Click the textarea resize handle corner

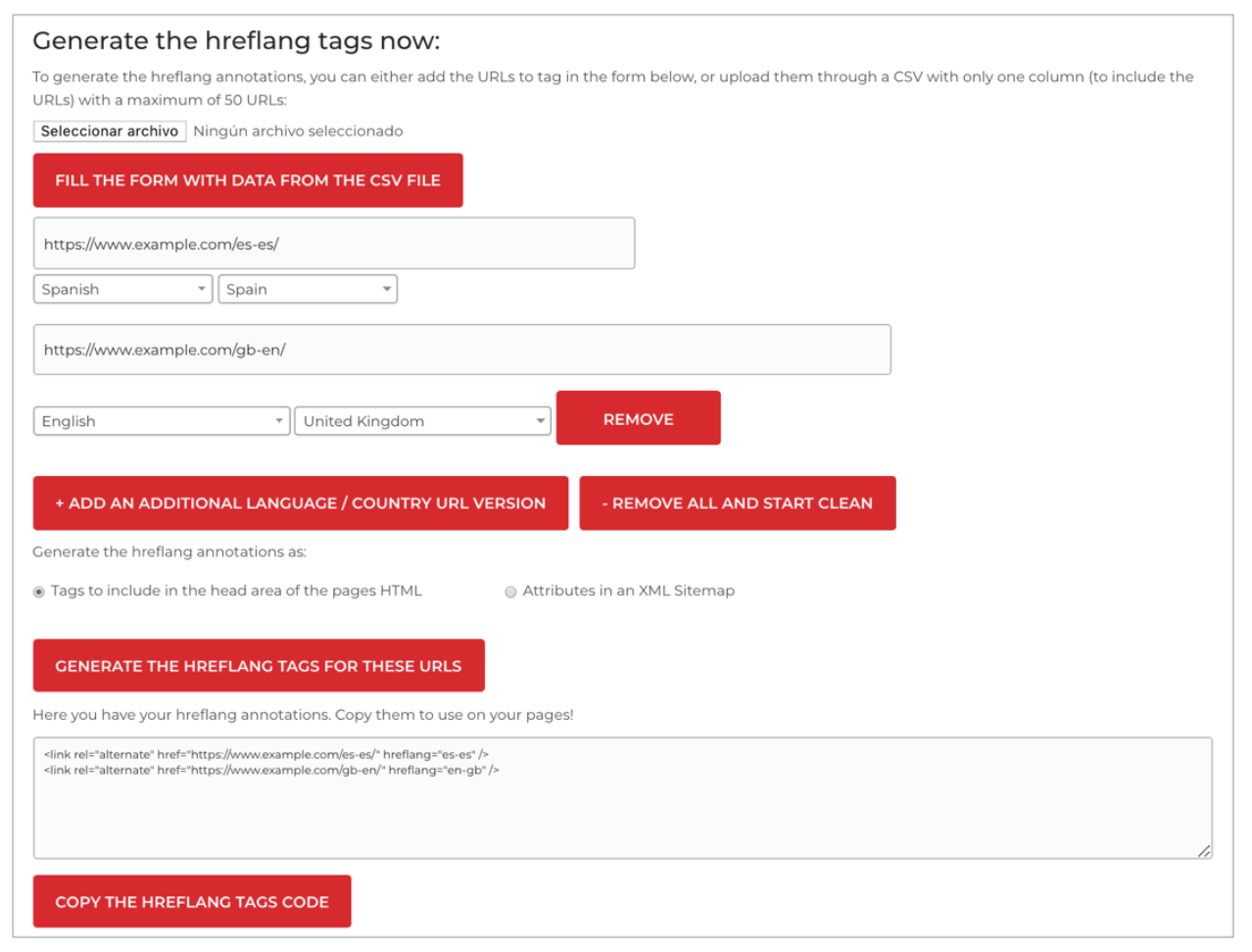coord(1204,851)
